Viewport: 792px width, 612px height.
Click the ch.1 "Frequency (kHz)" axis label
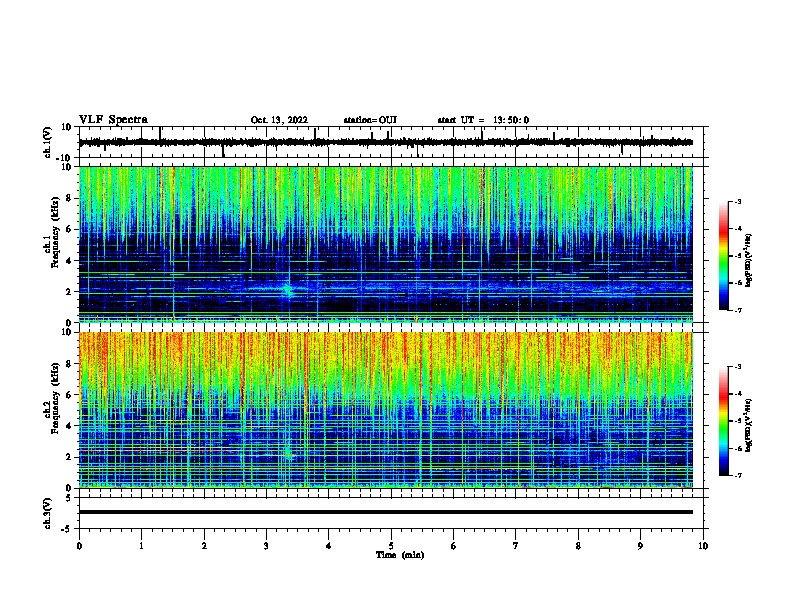point(55,232)
